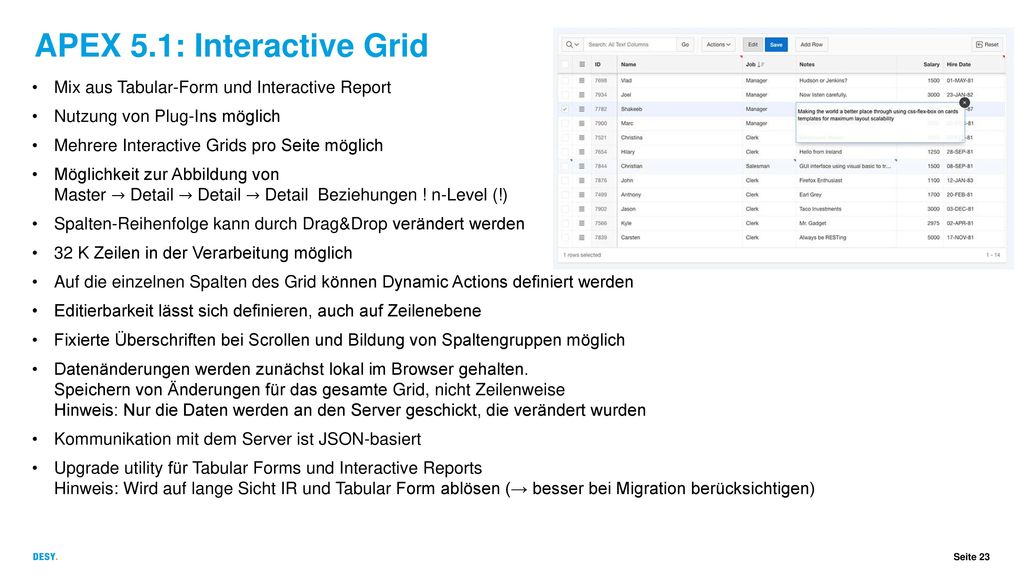Open the row actions menu for Shakeeb
Viewport: 1024px width, 576px height.
pyautogui.click(x=581, y=109)
